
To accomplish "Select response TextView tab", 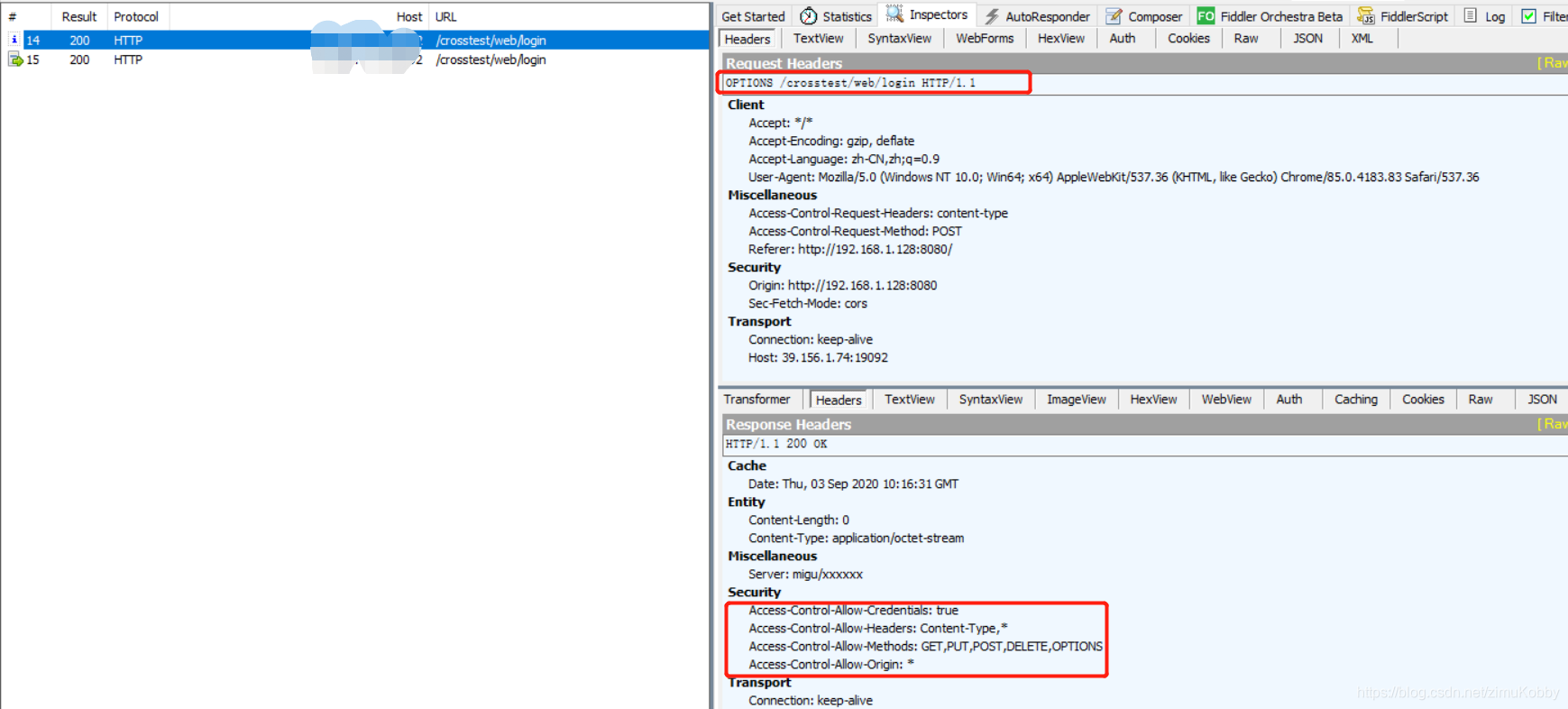I will tap(909, 399).
